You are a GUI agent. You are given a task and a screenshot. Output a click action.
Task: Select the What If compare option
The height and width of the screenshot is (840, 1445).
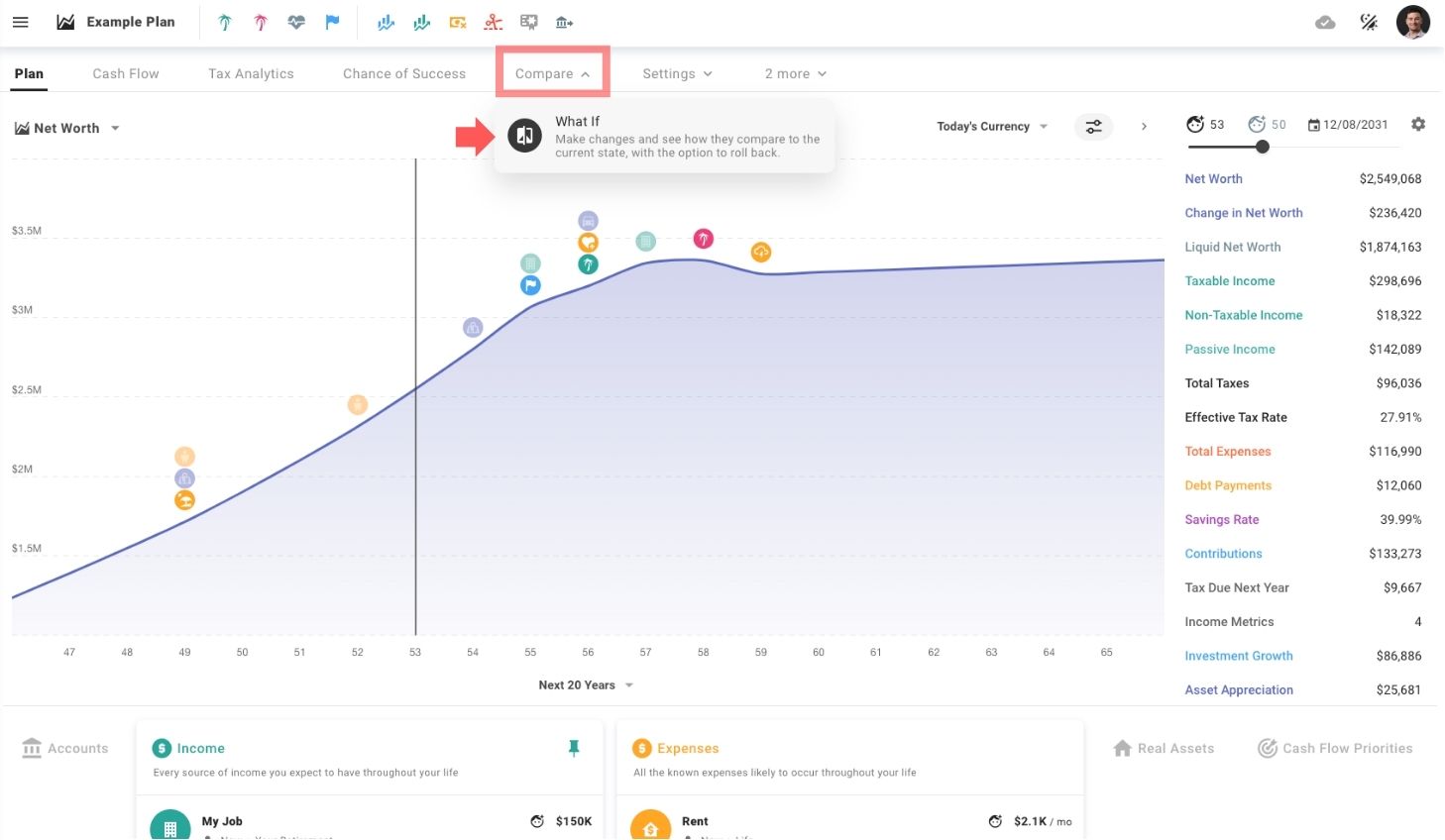(x=664, y=137)
